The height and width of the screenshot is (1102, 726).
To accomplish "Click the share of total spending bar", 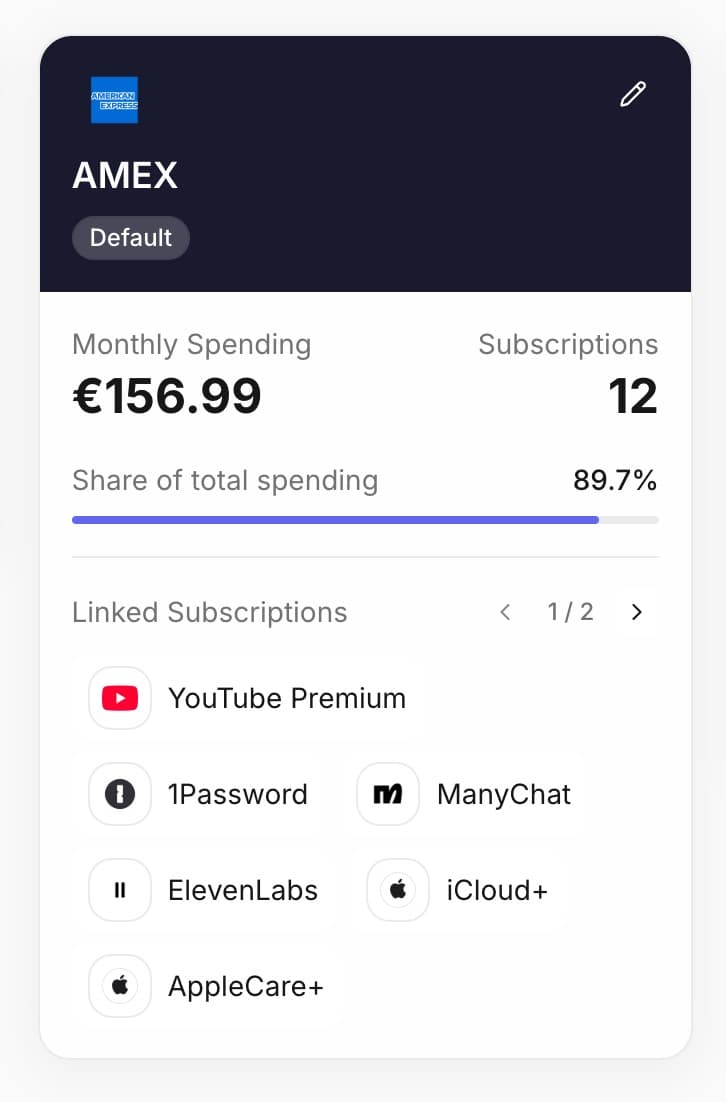I will (x=365, y=520).
